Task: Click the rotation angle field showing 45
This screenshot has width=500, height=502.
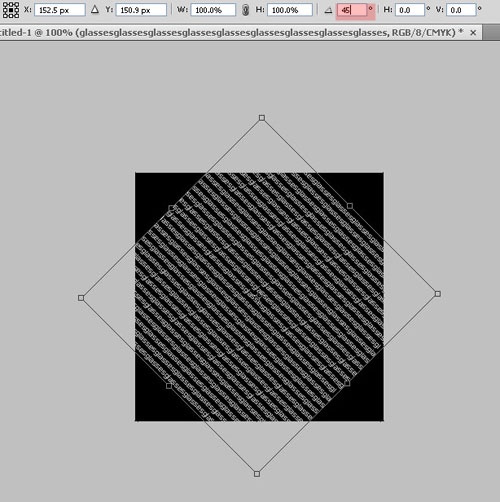Action: tap(352, 10)
